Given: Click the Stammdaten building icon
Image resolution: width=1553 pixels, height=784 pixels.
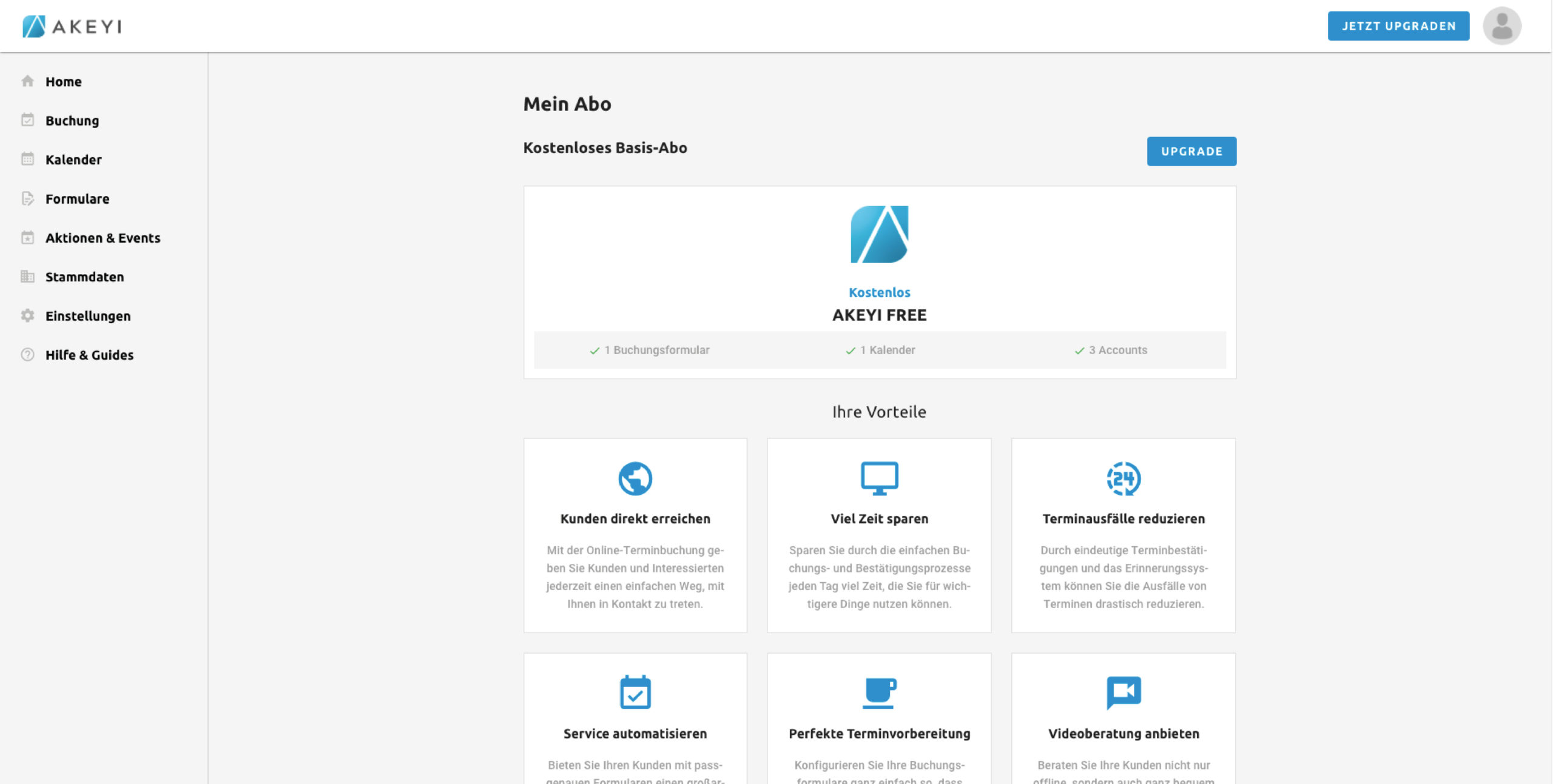Looking at the screenshot, I should coord(27,276).
